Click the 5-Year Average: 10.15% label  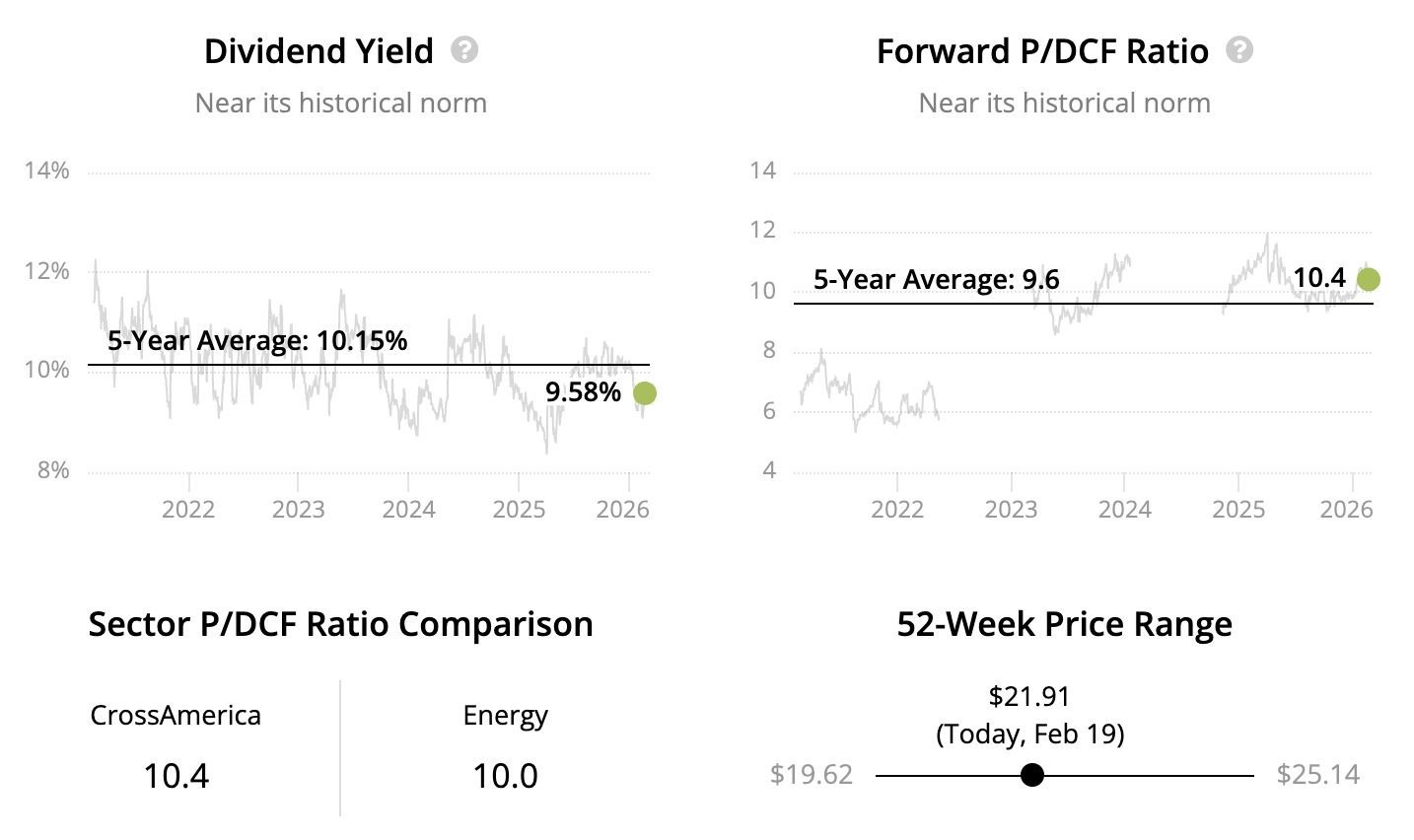(257, 341)
